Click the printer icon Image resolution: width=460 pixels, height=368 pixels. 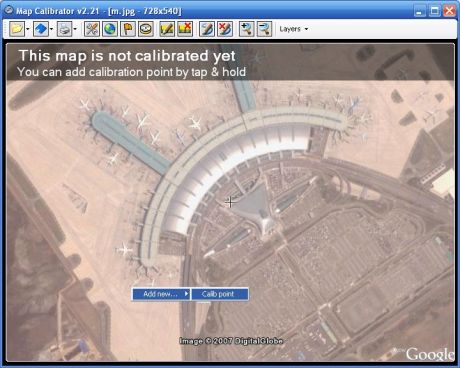point(64,29)
